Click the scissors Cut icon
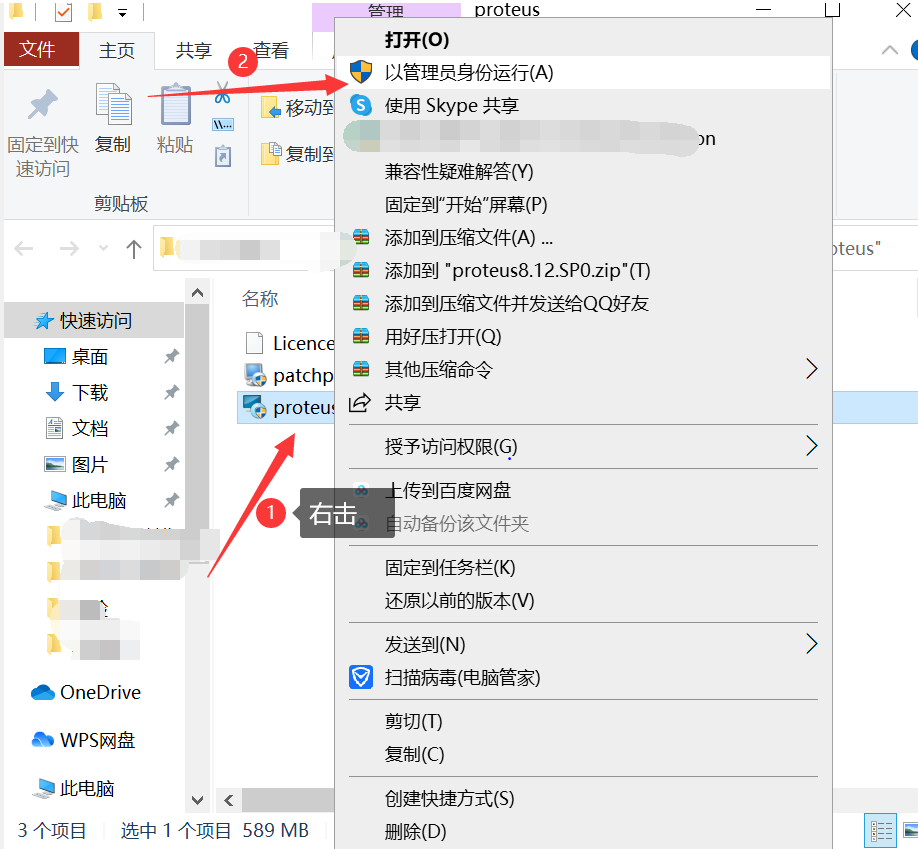This screenshot has width=918, height=849. 222,93
